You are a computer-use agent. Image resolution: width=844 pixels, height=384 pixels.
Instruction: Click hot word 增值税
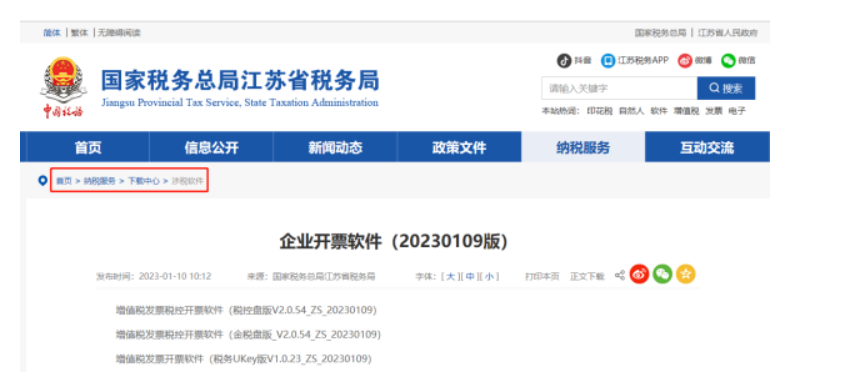(x=686, y=111)
